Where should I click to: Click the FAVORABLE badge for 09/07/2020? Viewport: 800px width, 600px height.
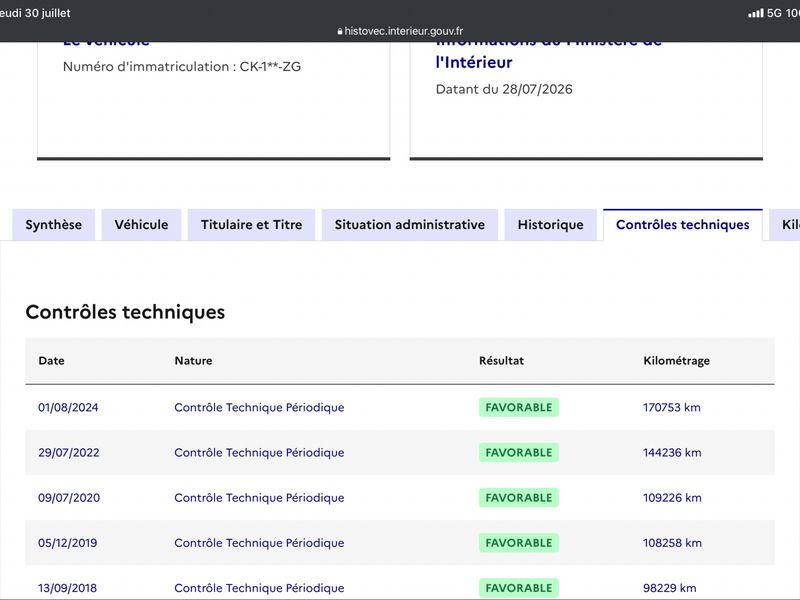point(519,497)
